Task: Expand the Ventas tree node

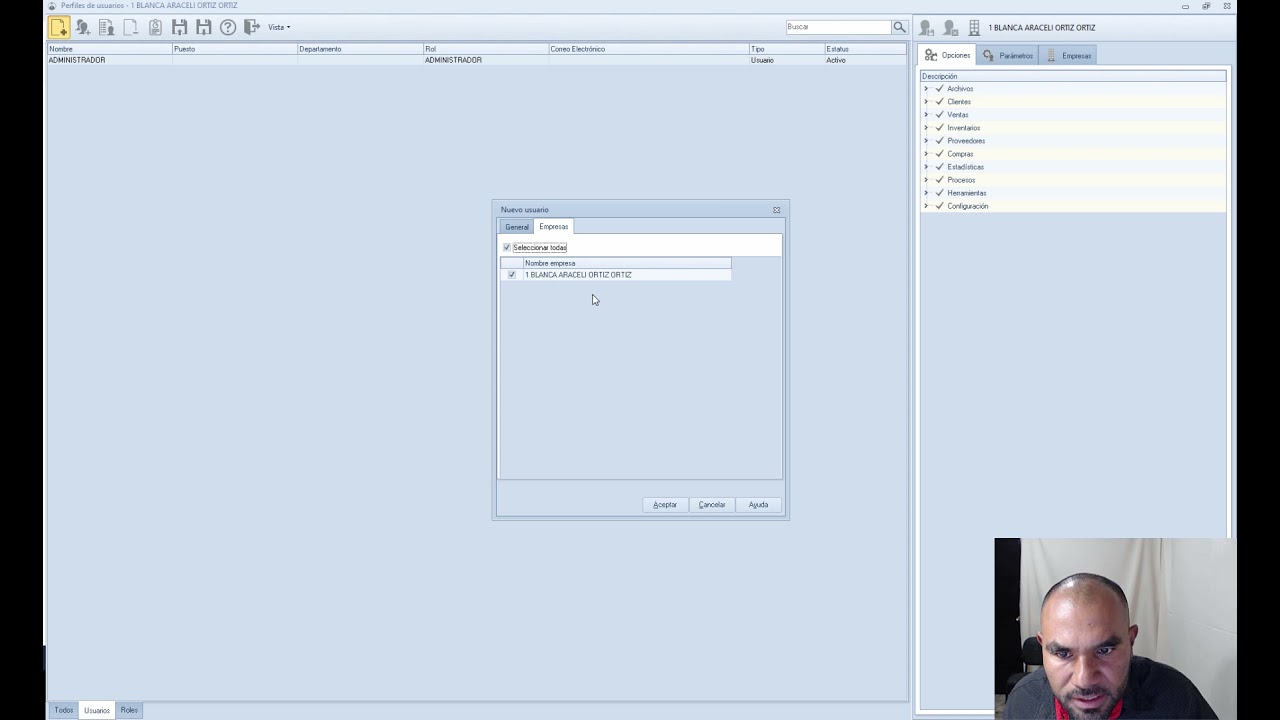Action: pos(926,115)
